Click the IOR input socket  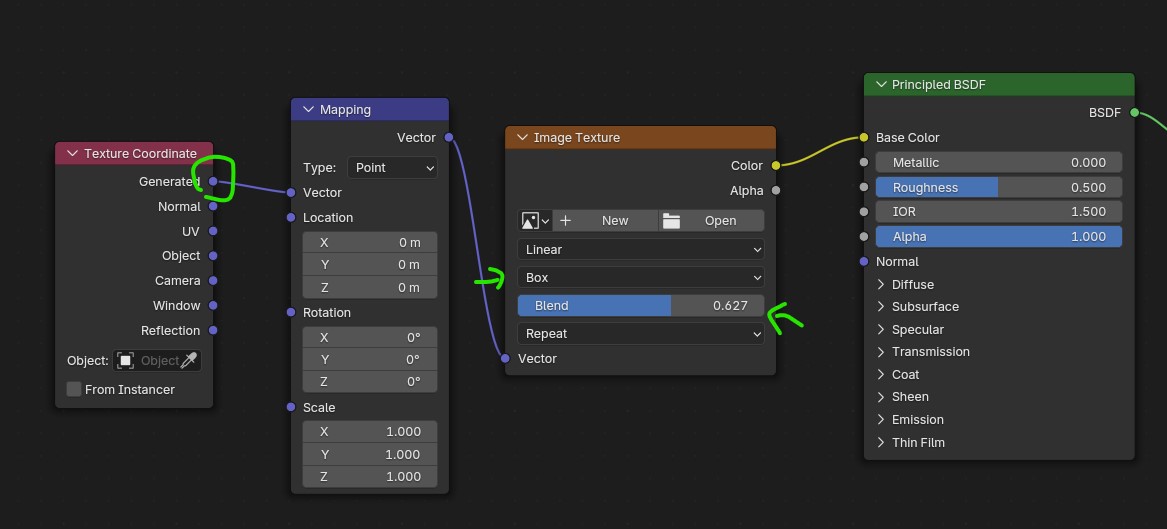click(863, 212)
